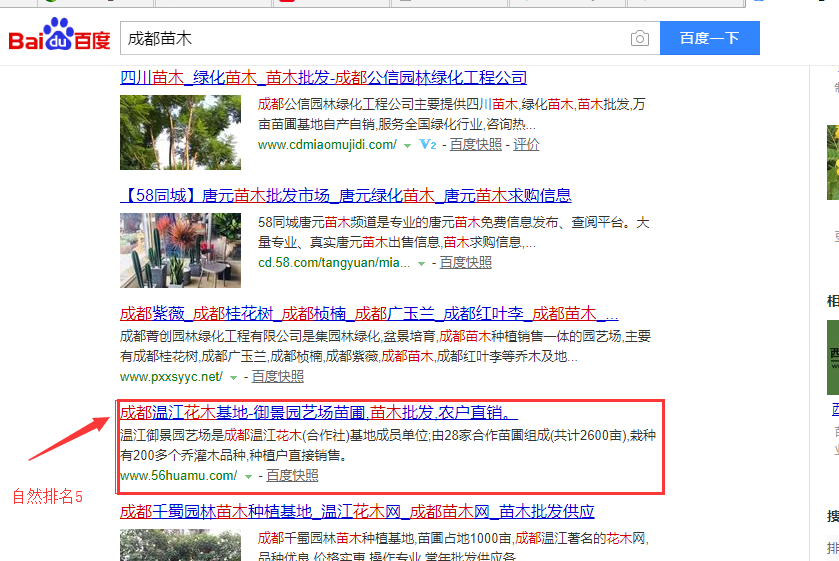Open 成都紫薇_成都桂花树 result title link
This screenshot has width=839, height=561.
369,314
